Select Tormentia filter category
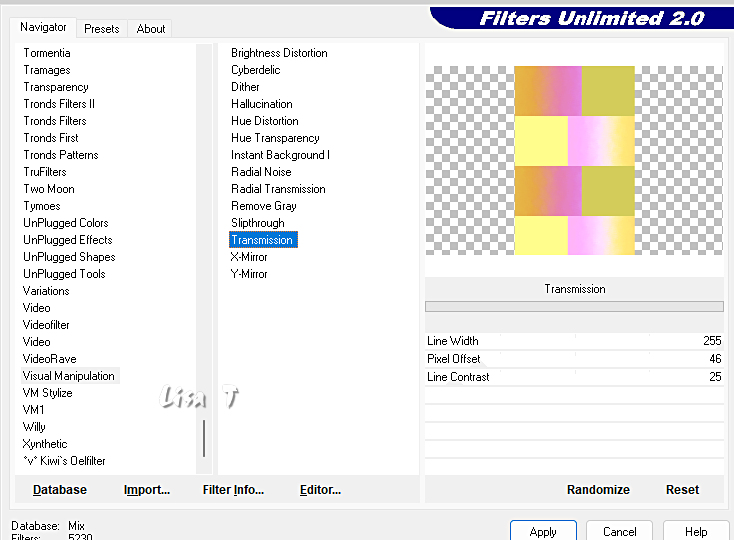Screen dimensions: 734x540 pyautogui.click(x=47, y=53)
